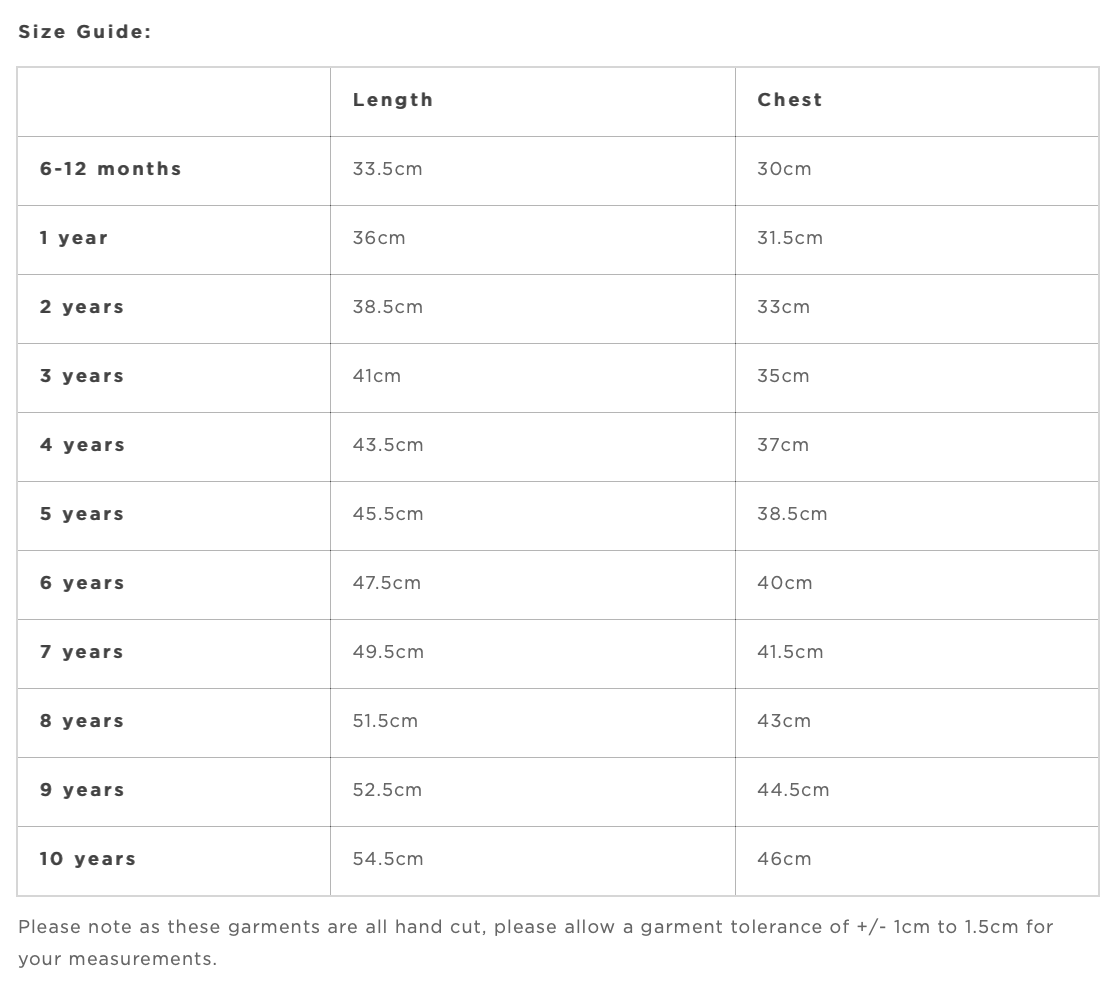Select the 3 years row label
The width and height of the screenshot is (1118, 990).
[82, 376]
